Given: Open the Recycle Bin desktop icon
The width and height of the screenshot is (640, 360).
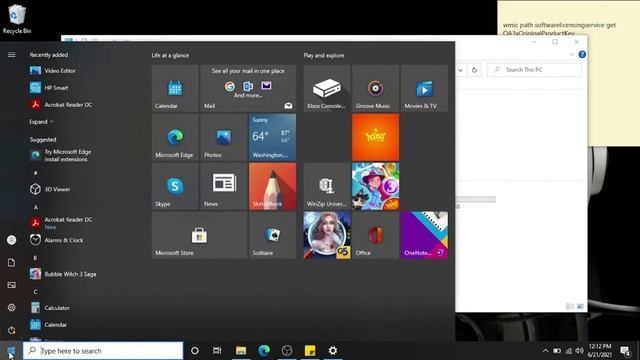Looking at the screenshot, I should pos(17,19).
